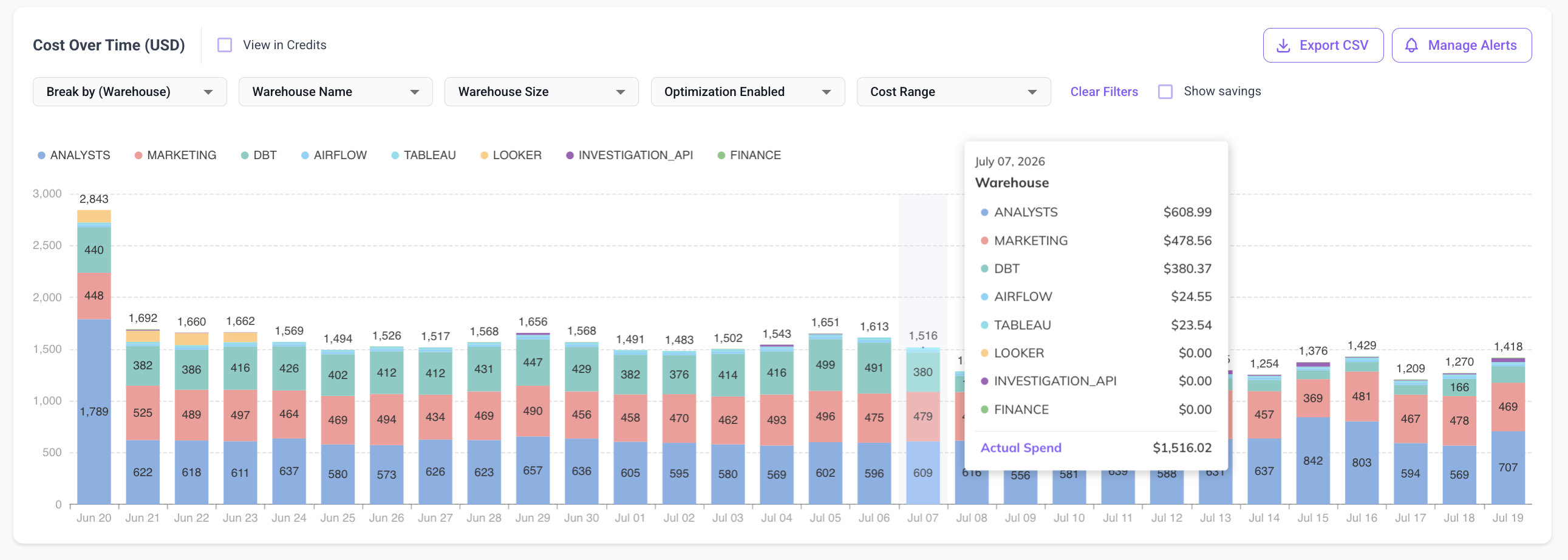Screen dimensions: 1568x560
Task: Tick the Show savings checkbox
Action: tap(1165, 91)
